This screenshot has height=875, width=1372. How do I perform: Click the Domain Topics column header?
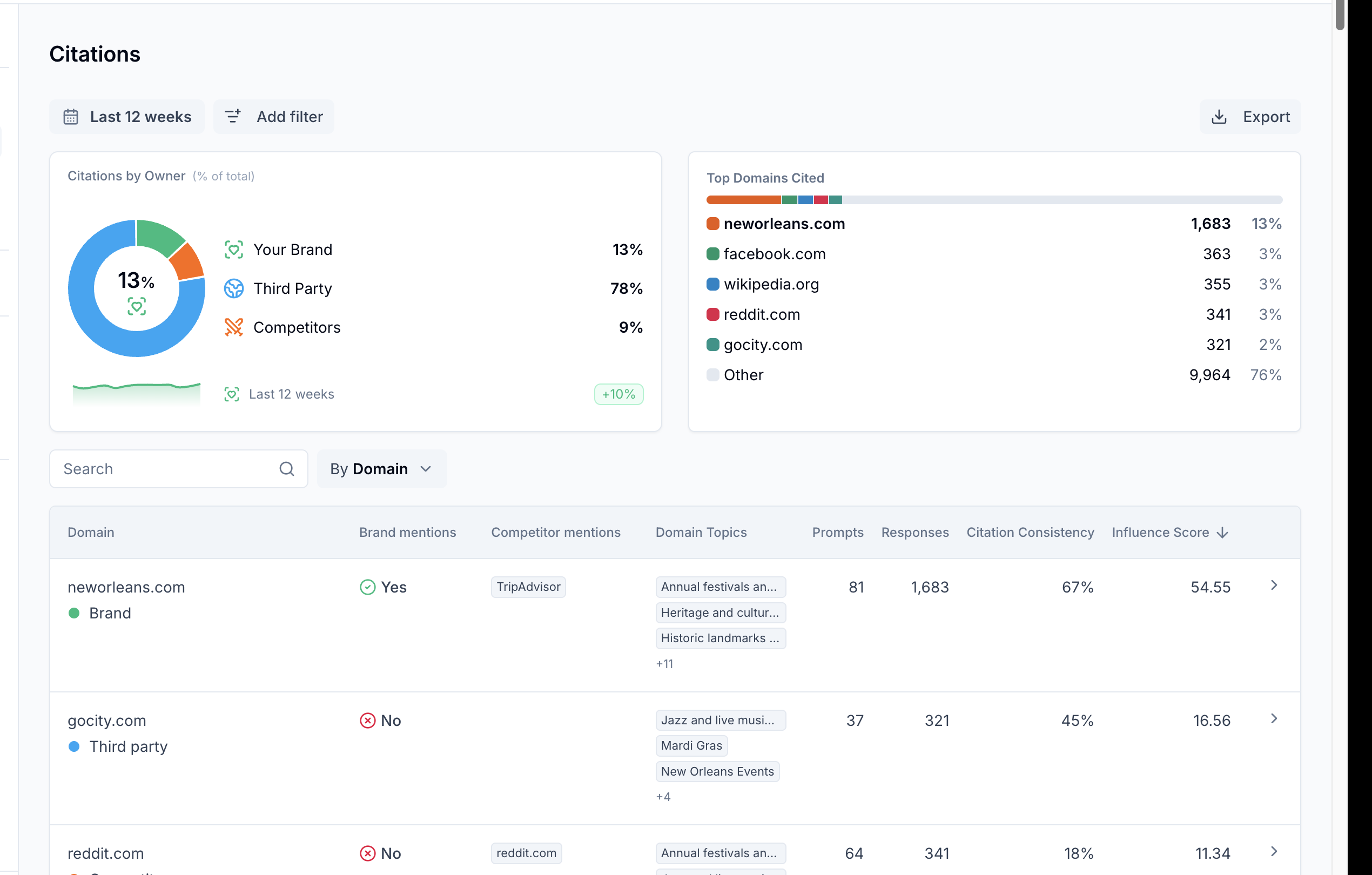701,532
